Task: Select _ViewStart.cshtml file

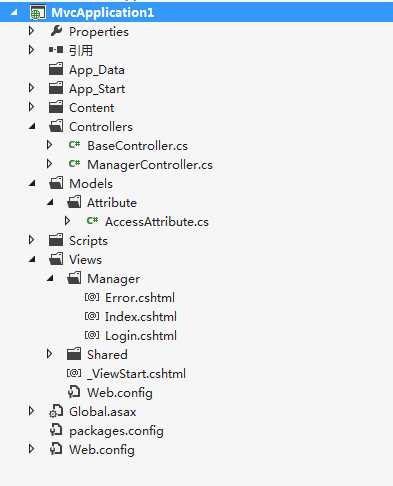Action: [x=136, y=374]
